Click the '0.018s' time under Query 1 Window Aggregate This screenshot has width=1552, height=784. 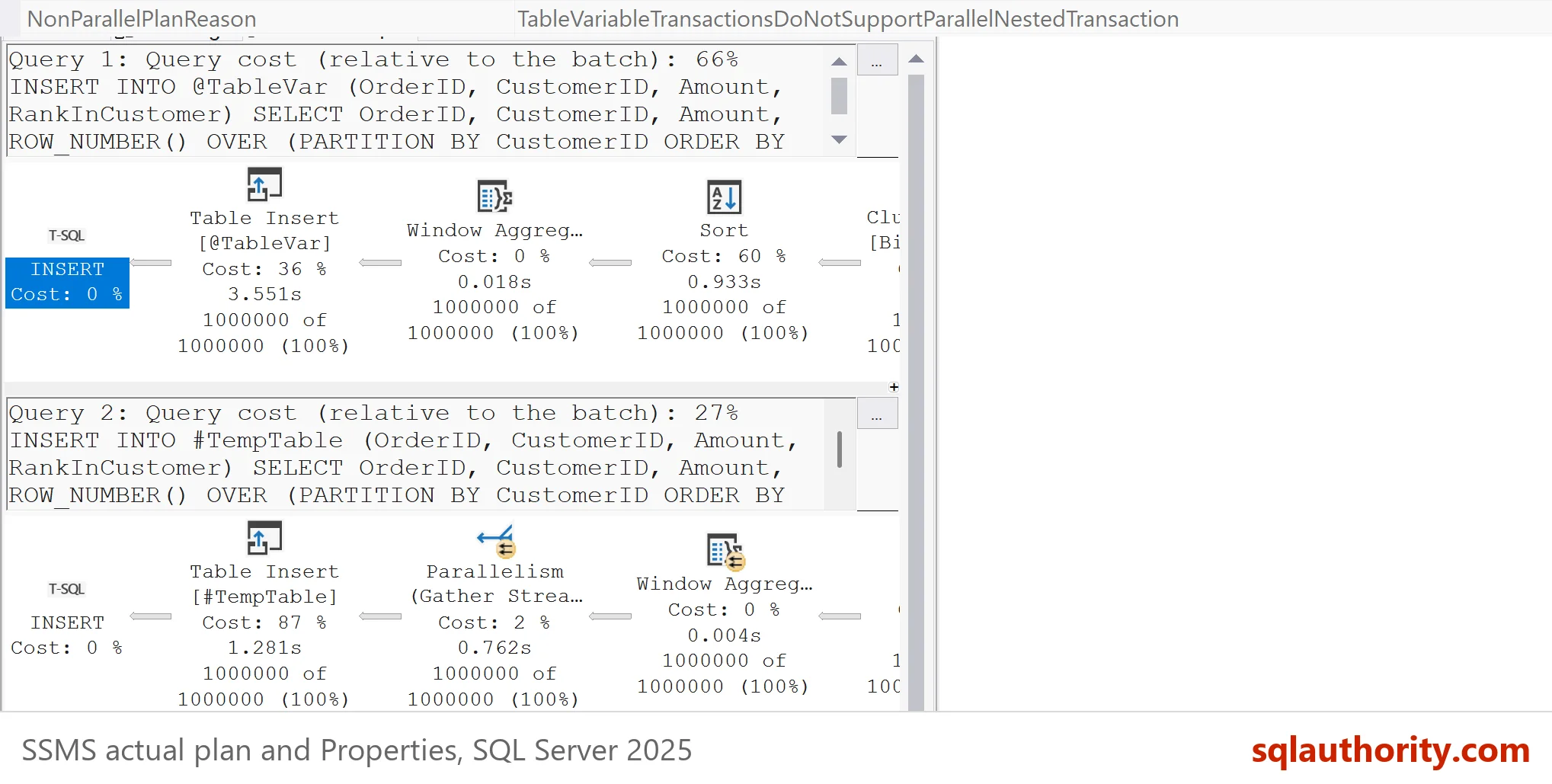494,282
